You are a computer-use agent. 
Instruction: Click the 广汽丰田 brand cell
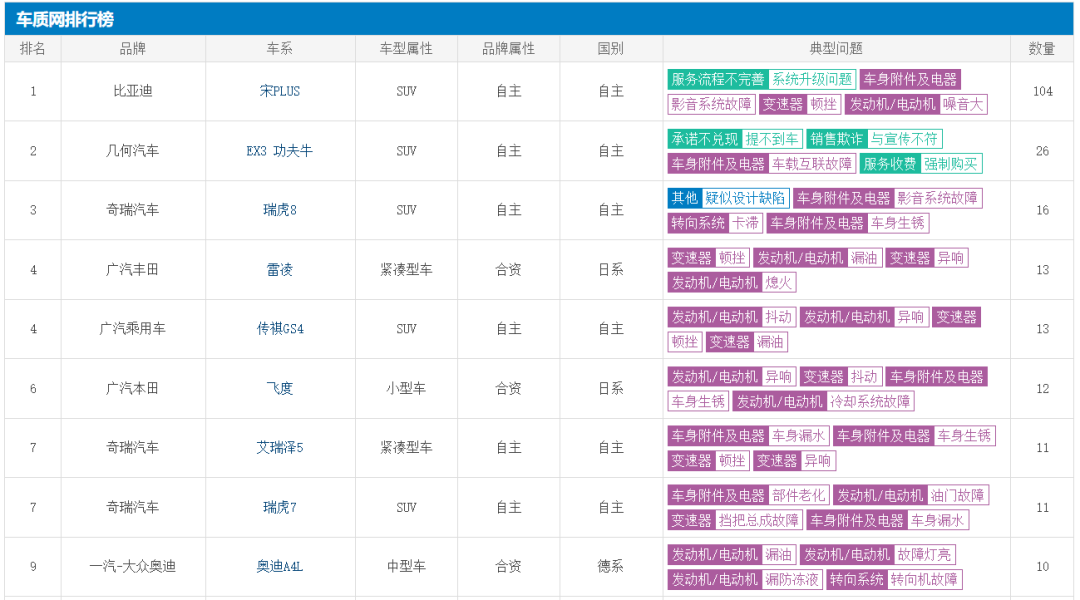(x=133, y=270)
